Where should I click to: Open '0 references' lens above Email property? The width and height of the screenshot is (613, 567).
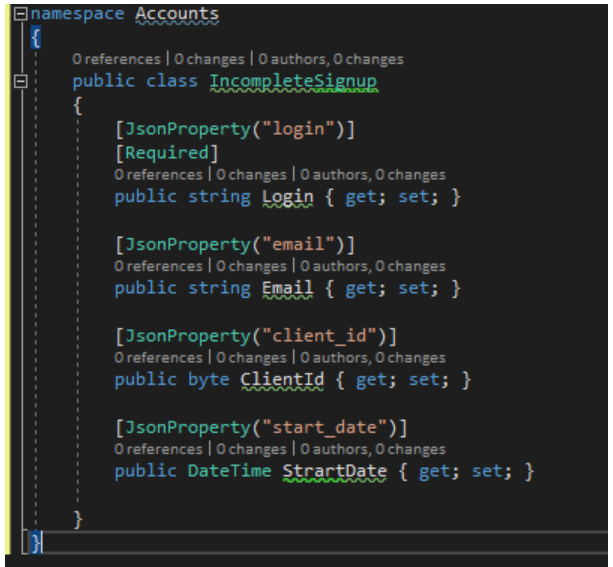[x=158, y=266]
